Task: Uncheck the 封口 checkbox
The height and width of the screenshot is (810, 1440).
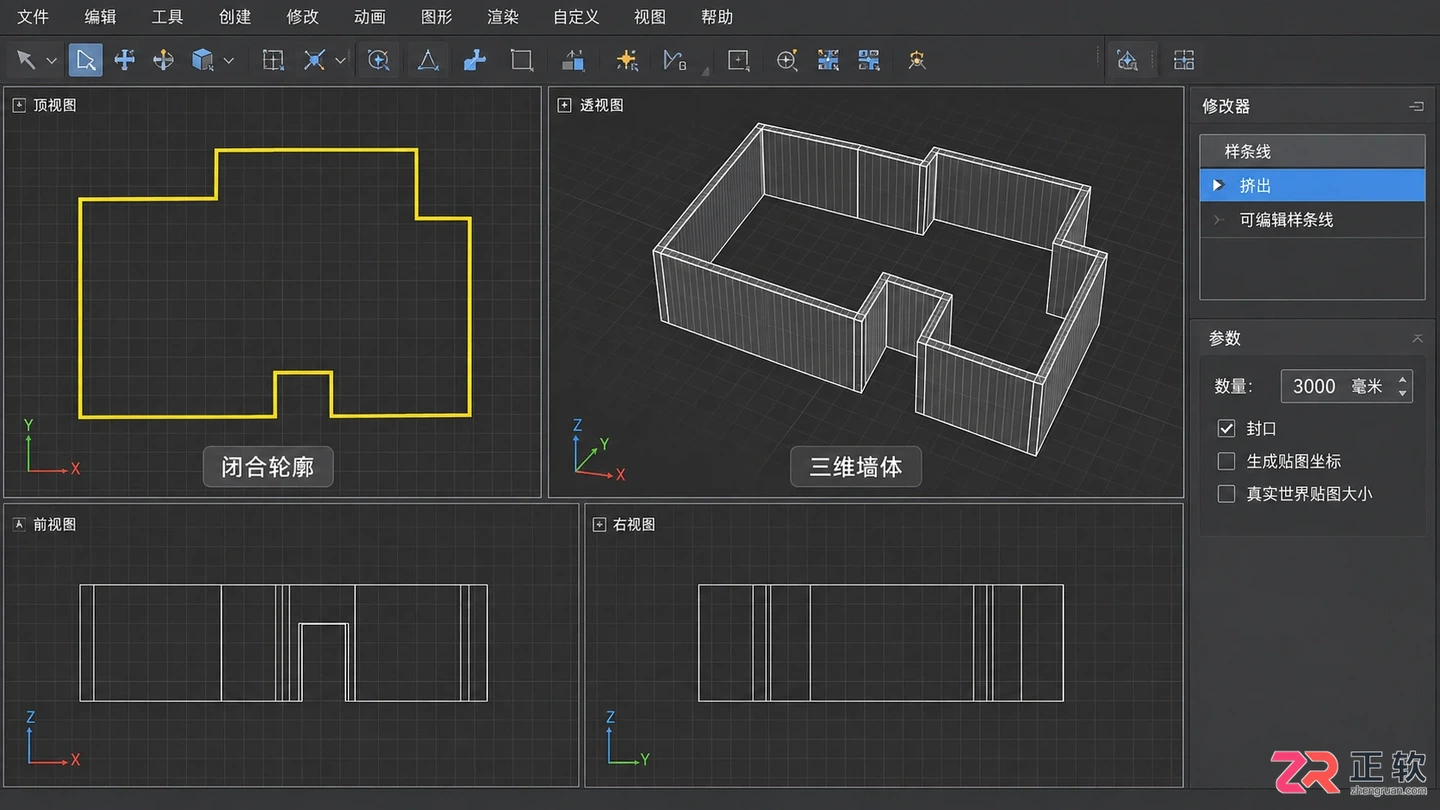Action: point(1226,428)
